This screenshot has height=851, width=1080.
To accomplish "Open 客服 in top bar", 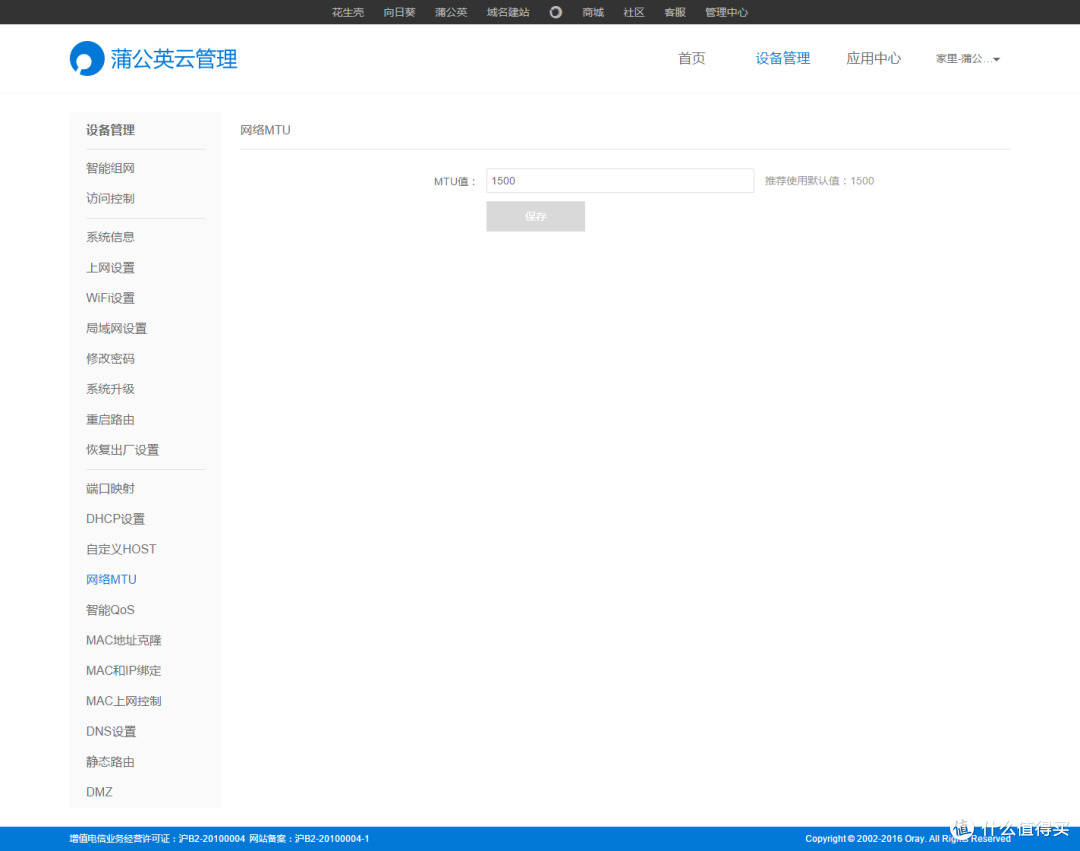I will click(x=675, y=12).
